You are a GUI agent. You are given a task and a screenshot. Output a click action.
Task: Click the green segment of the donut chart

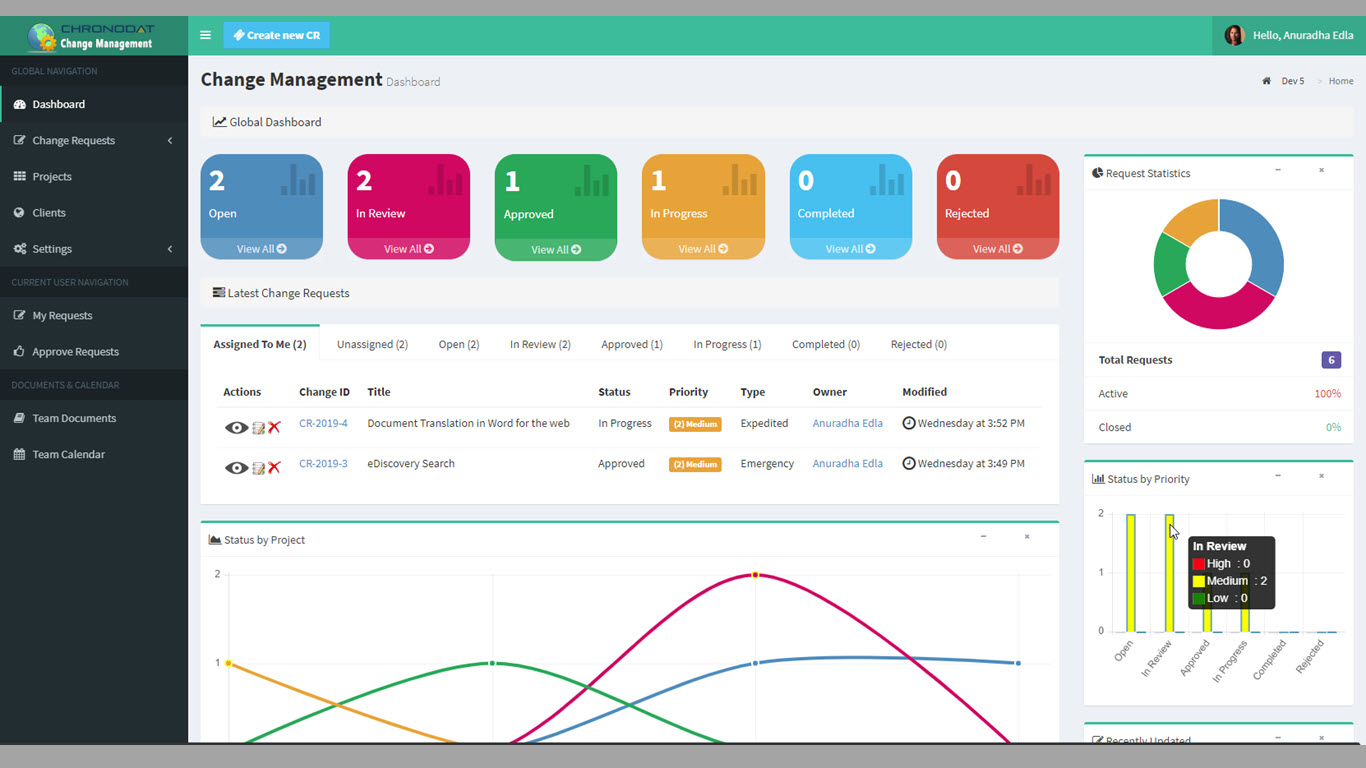(1169, 264)
